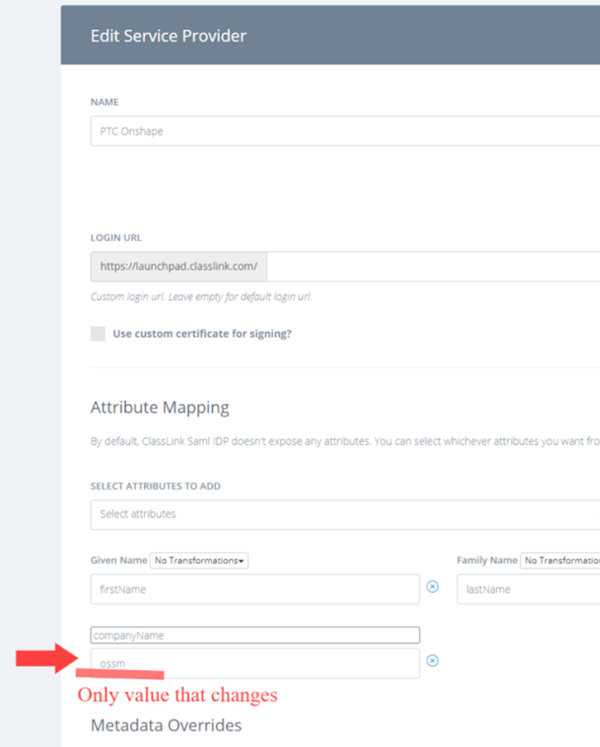Click the custom login url hint text
600x747 pixels.
tap(207, 297)
